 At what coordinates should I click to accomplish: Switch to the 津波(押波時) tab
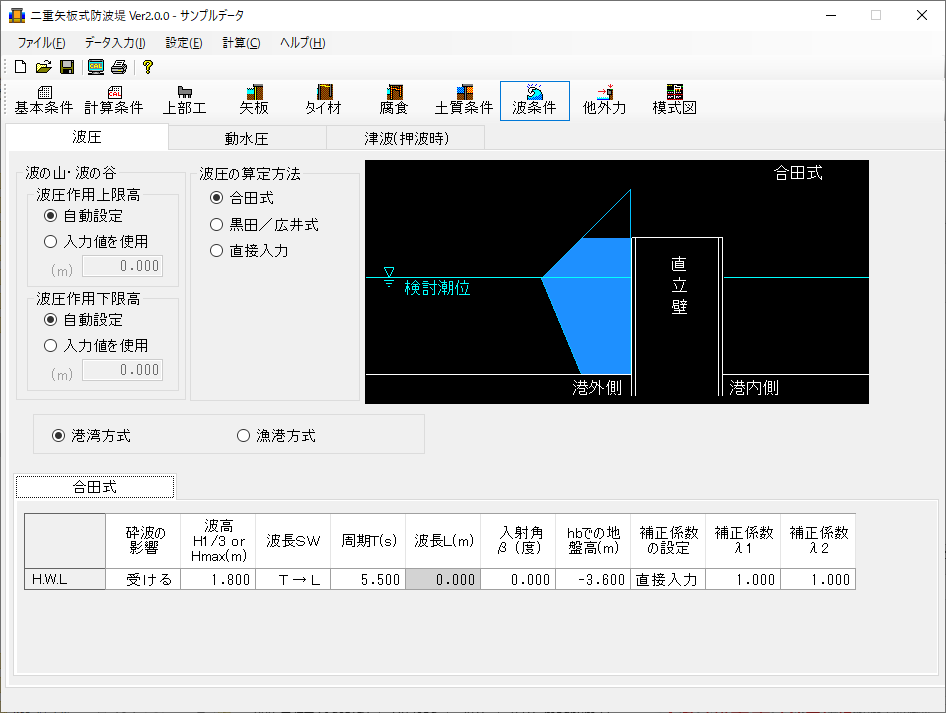(x=406, y=139)
